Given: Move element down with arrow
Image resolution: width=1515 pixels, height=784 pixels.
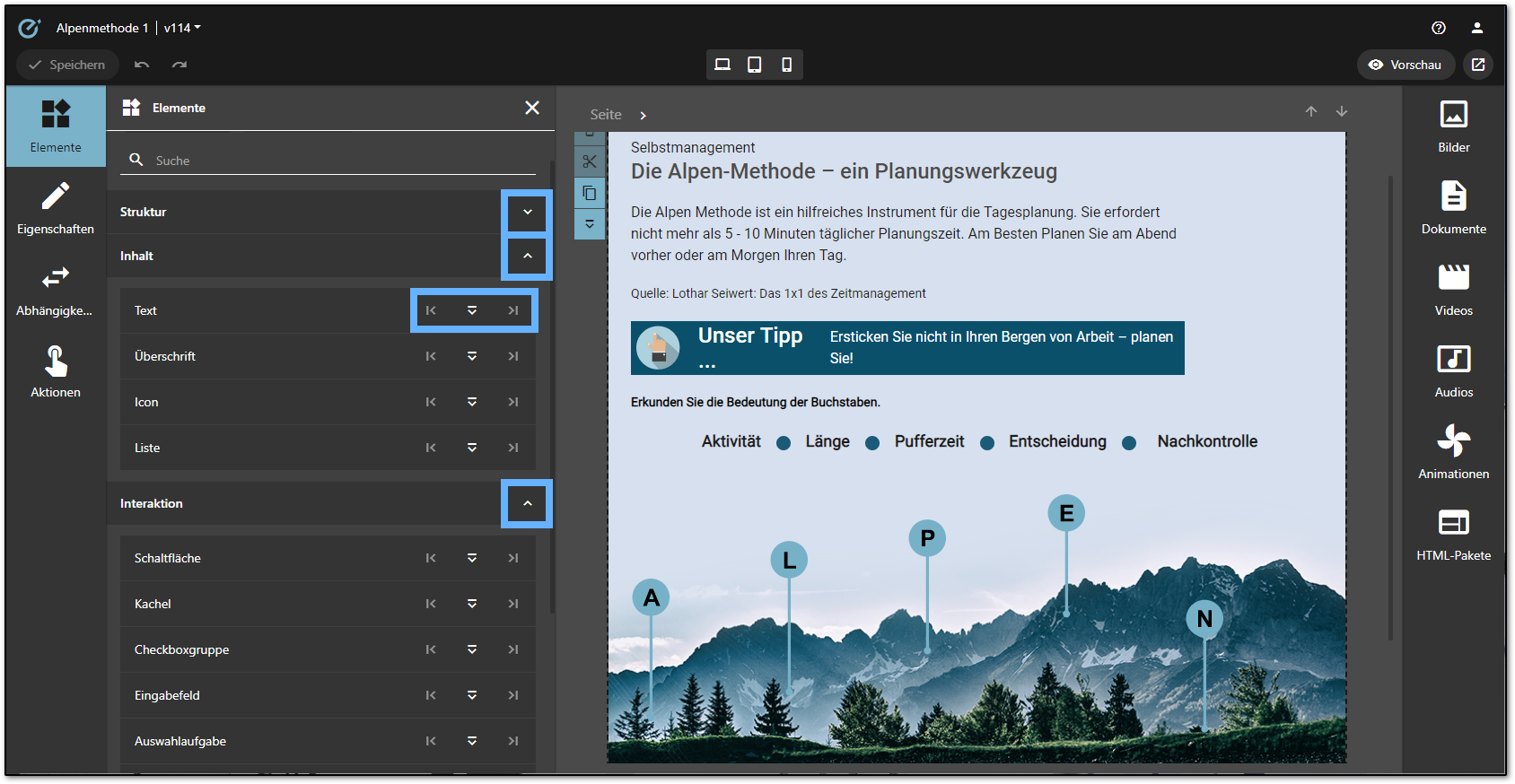Looking at the screenshot, I should 1342,111.
